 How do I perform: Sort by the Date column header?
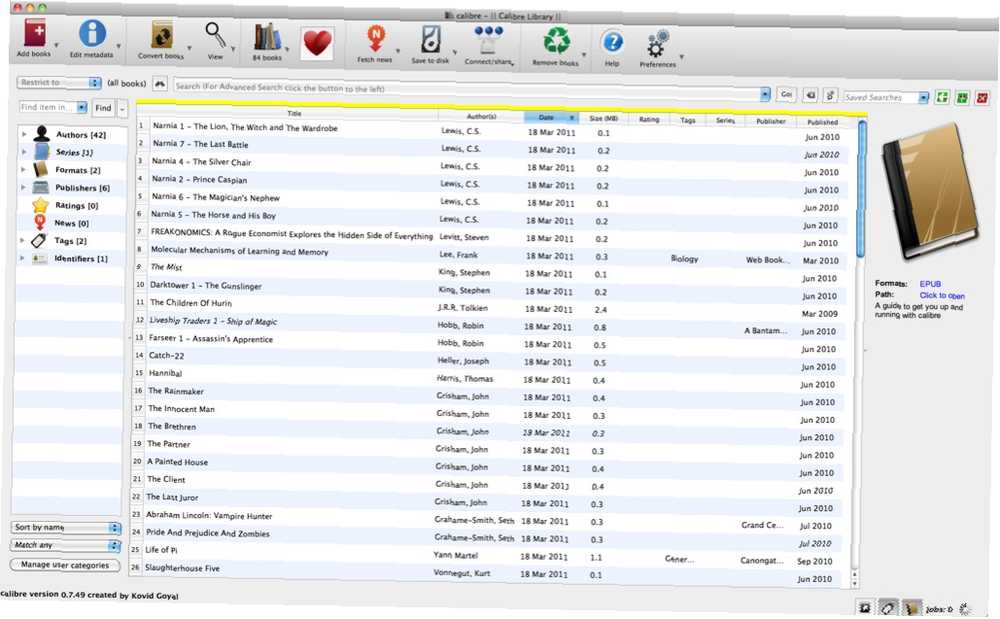pos(551,118)
